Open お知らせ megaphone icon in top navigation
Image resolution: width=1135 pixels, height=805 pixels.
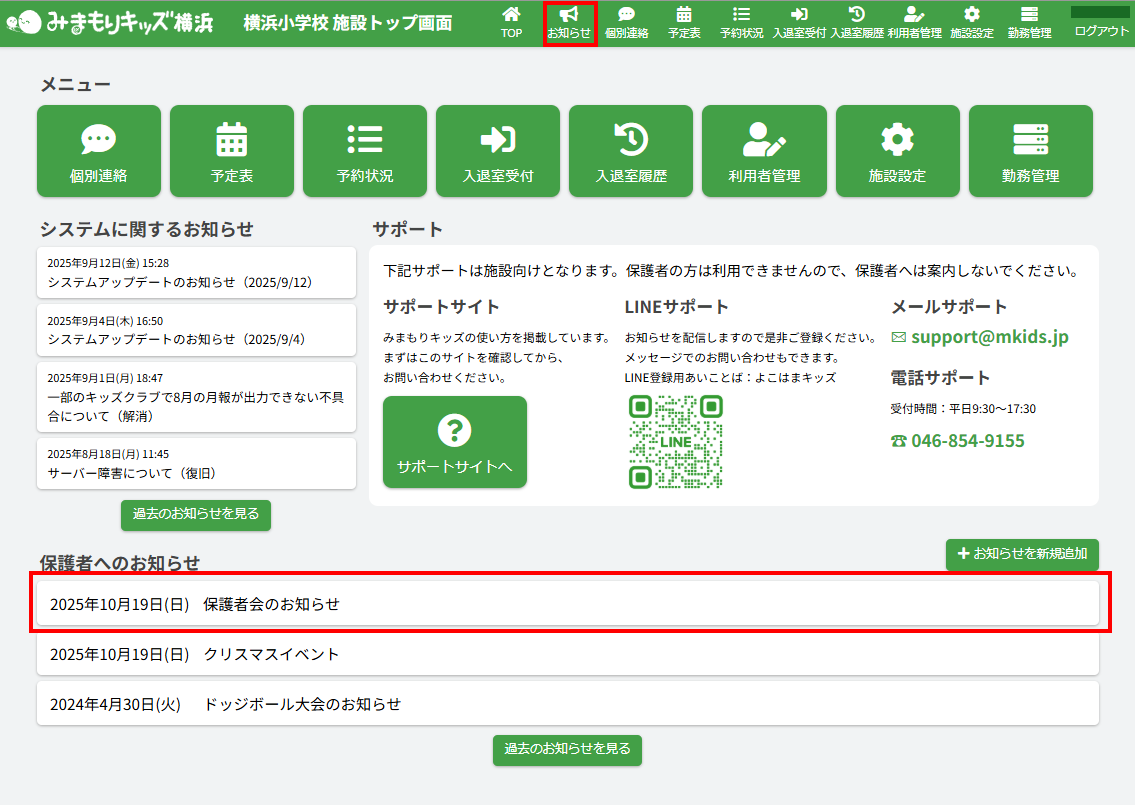tap(569, 23)
